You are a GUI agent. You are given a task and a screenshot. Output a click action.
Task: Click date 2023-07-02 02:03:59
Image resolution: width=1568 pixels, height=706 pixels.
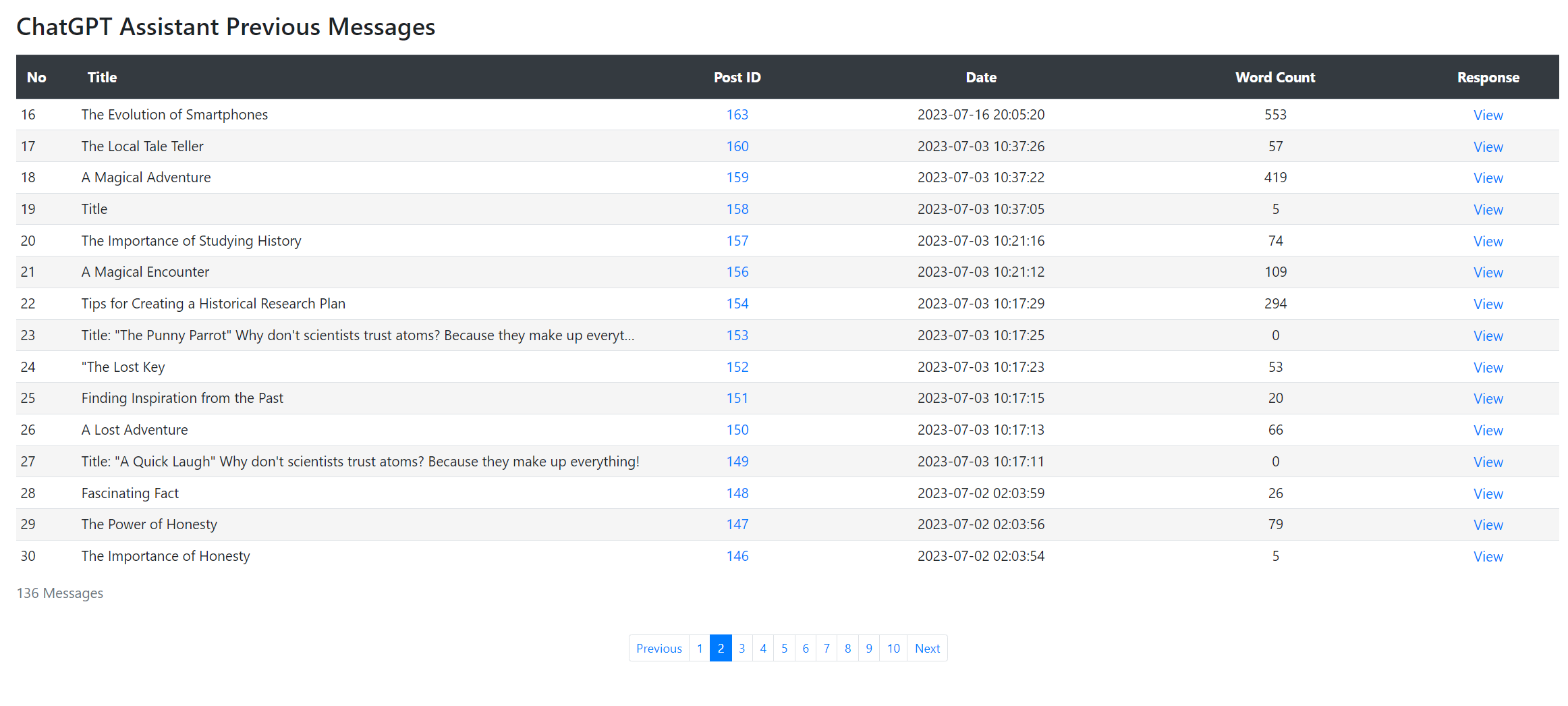[x=981, y=493]
